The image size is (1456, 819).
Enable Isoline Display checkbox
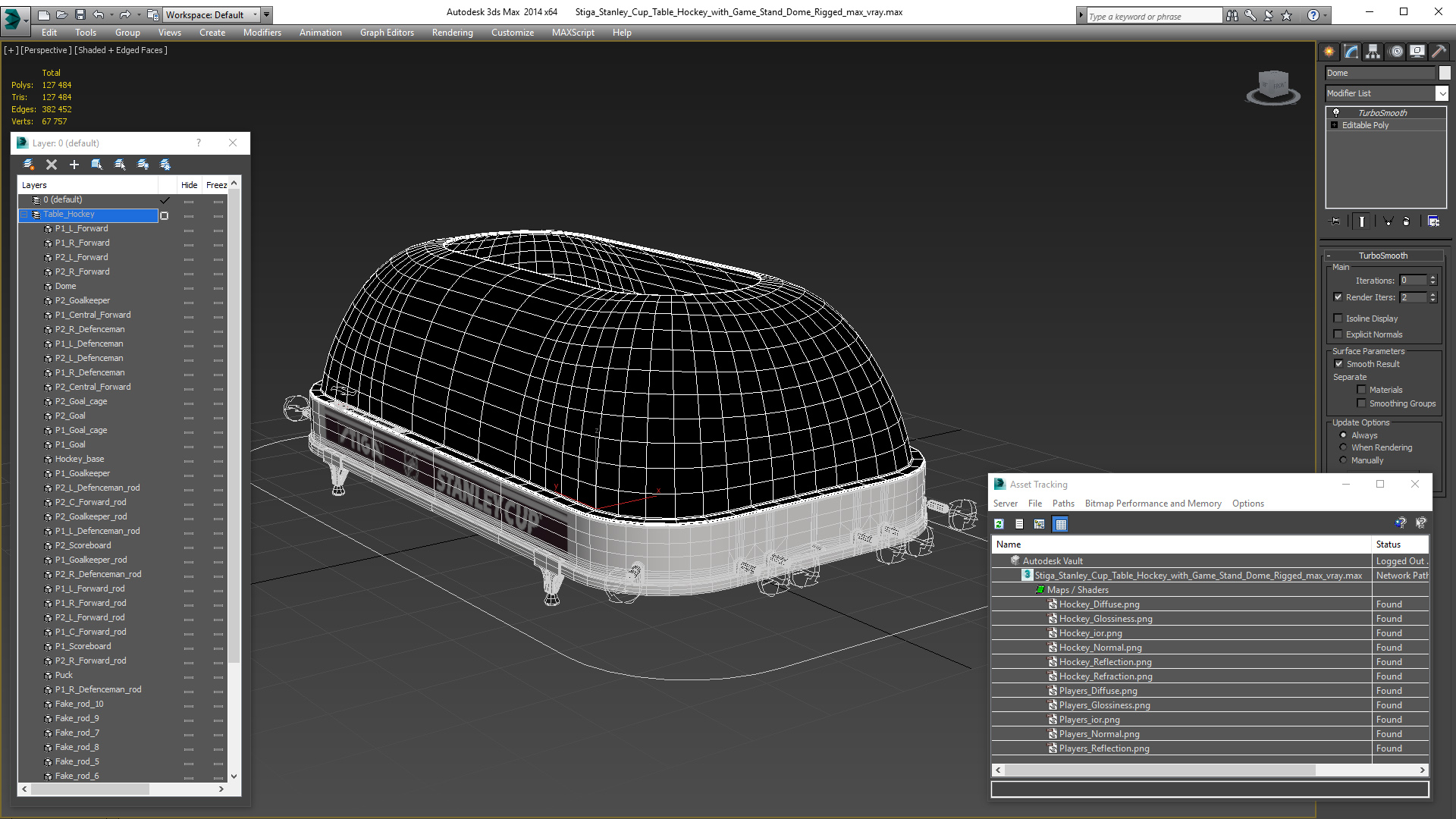click(x=1338, y=318)
